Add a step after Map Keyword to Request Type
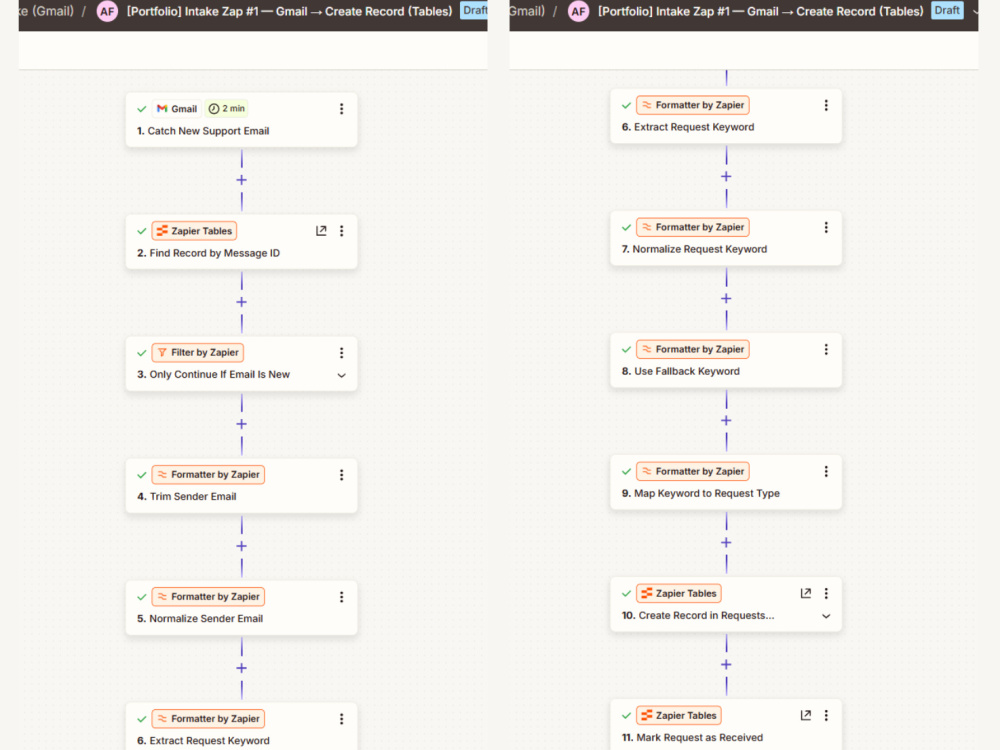 726,542
